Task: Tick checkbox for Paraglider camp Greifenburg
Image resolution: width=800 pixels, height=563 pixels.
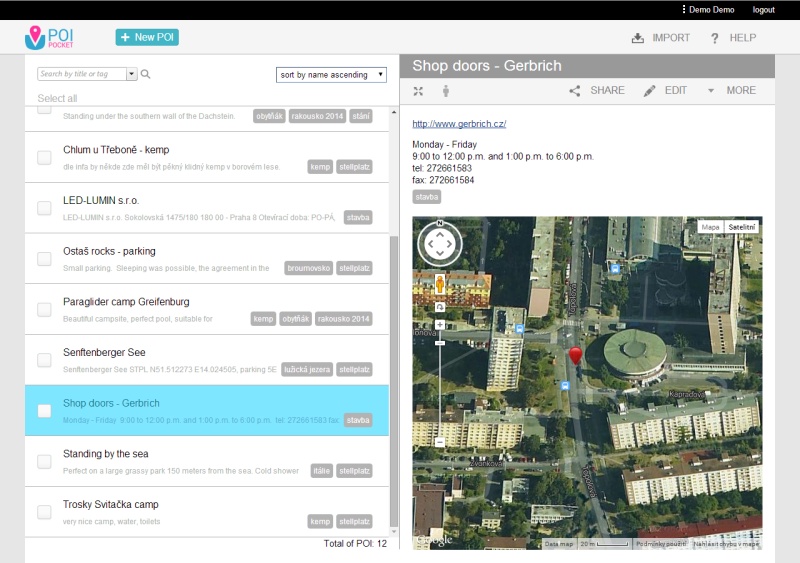Action: [44, 309]
